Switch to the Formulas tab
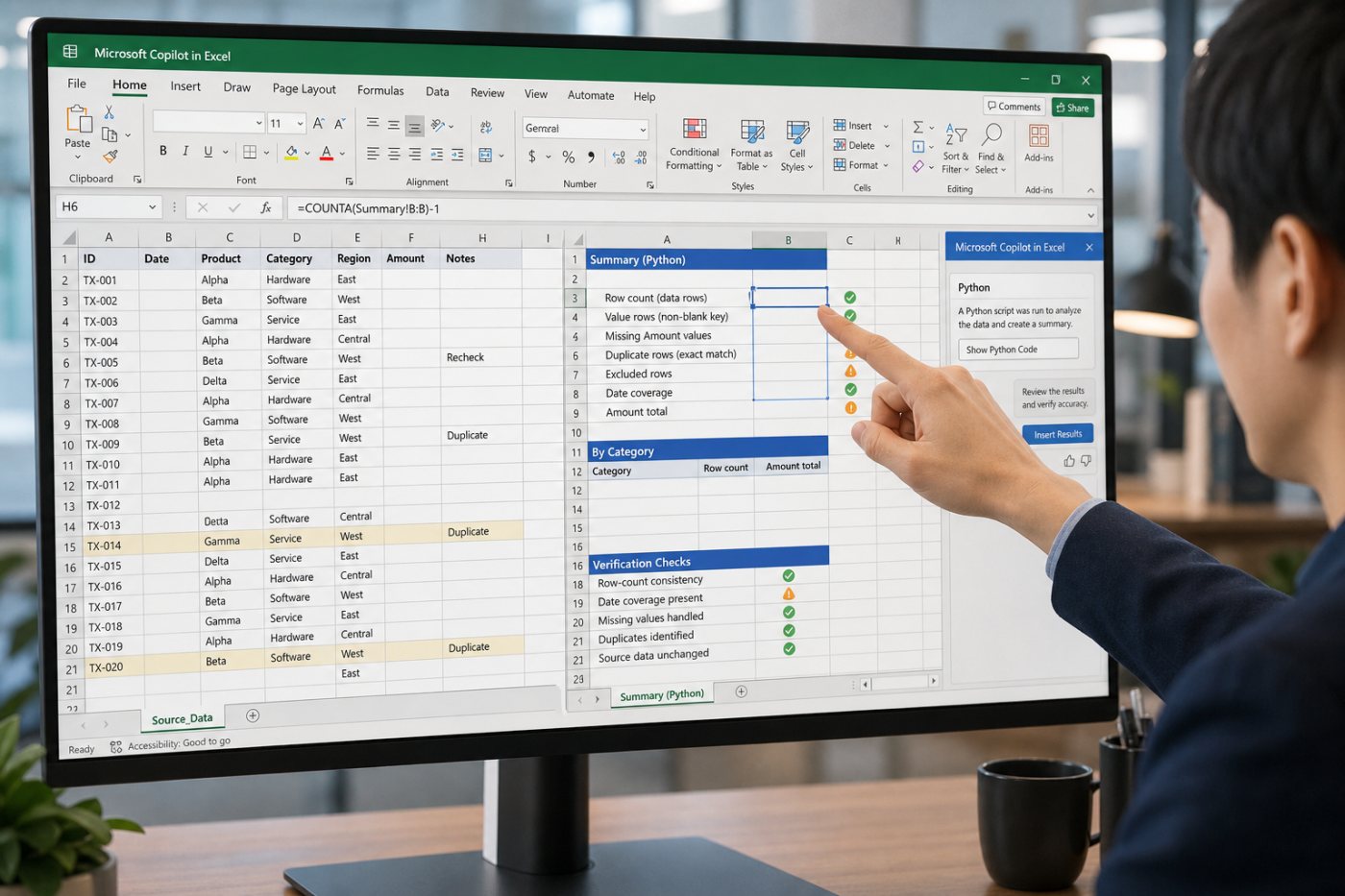This screenshot has width=1345, height=896. [380, 90]
